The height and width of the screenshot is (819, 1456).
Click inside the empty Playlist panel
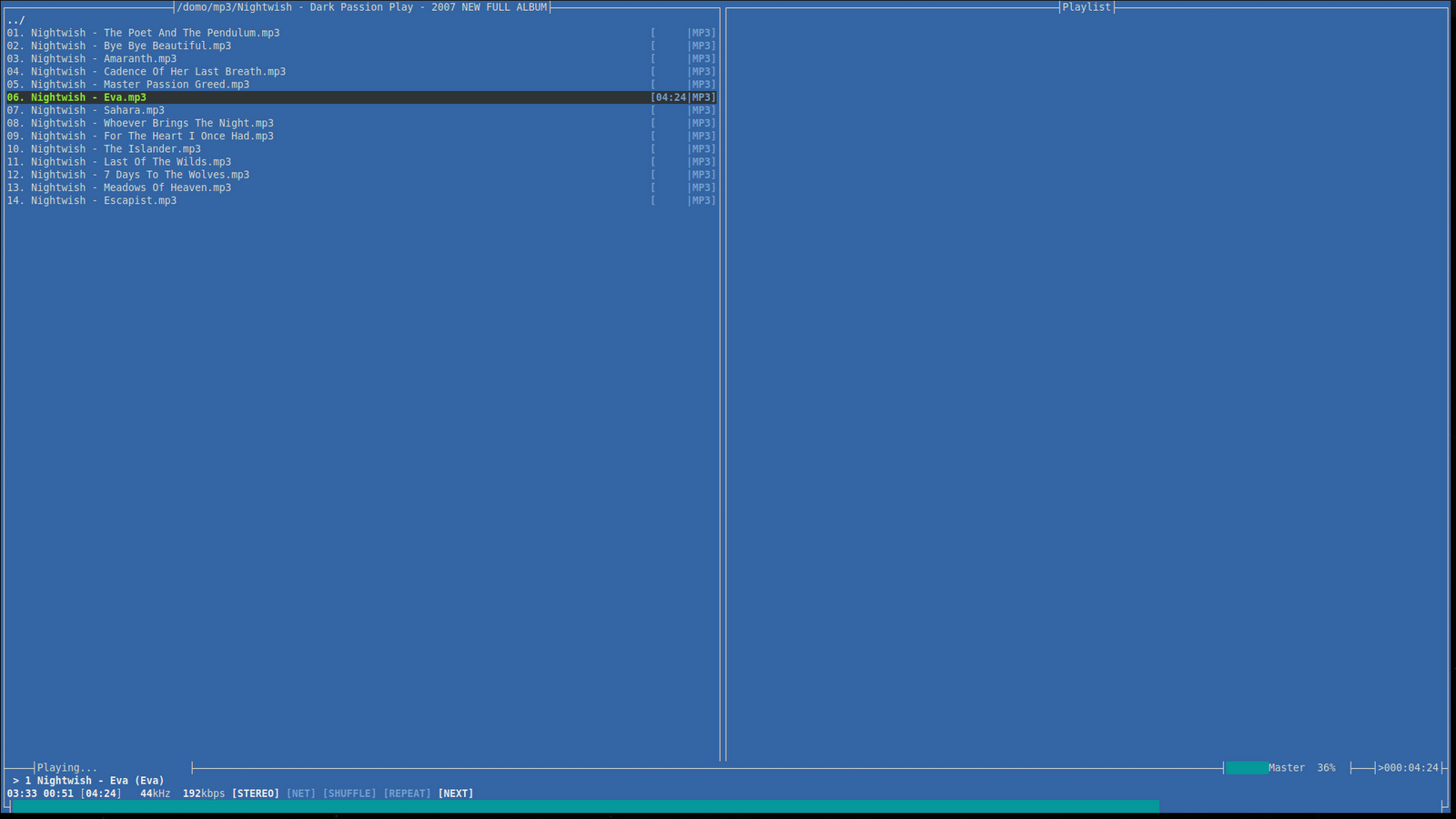(x=1087, y=387)
